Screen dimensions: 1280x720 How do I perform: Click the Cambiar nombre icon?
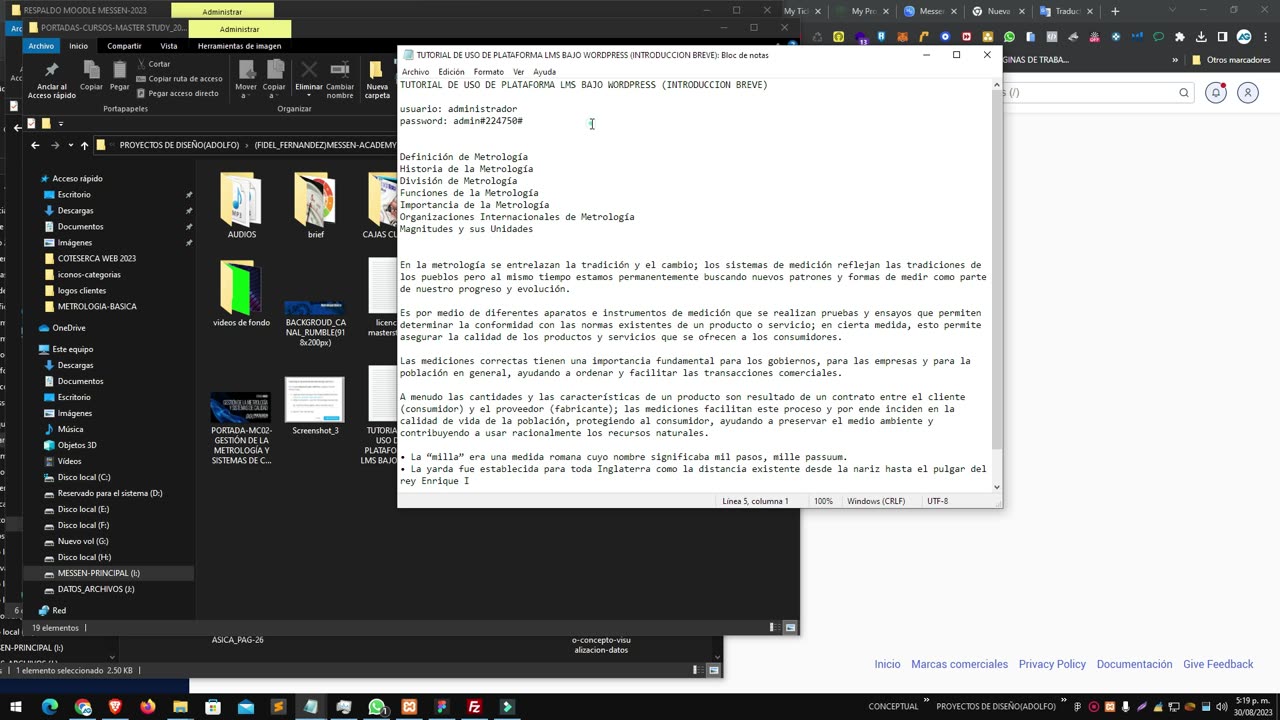pyautogui.click(x=340, y=70)
